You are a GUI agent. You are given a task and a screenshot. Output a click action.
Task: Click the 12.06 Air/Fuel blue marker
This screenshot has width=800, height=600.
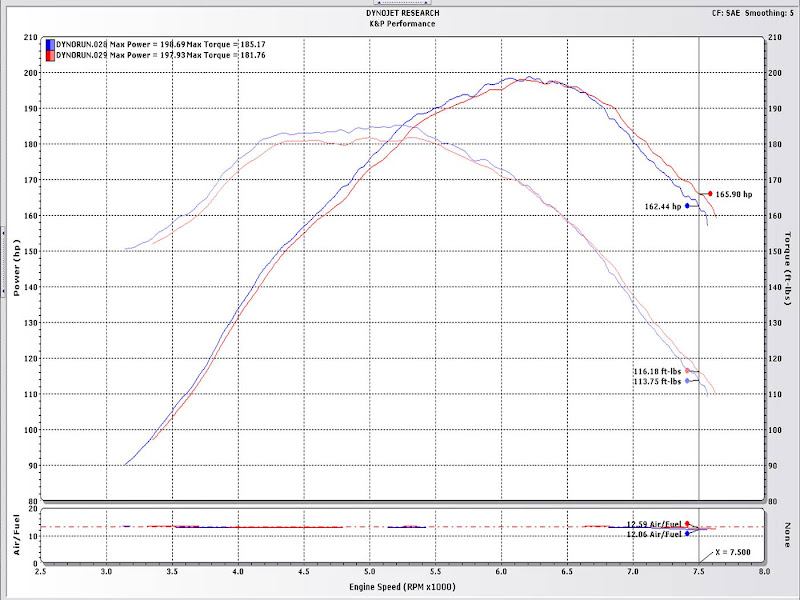coord(687,533)
